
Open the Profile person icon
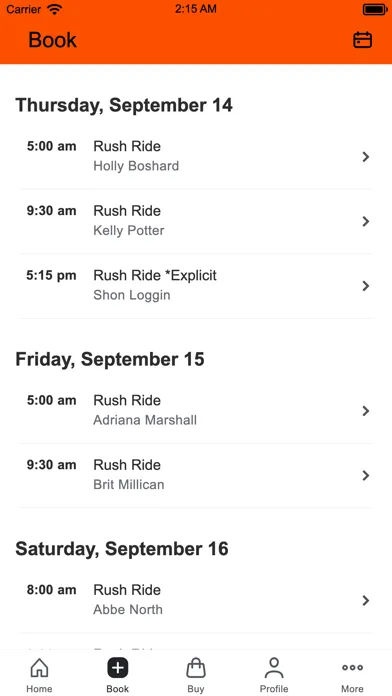[x=274, y=668]
